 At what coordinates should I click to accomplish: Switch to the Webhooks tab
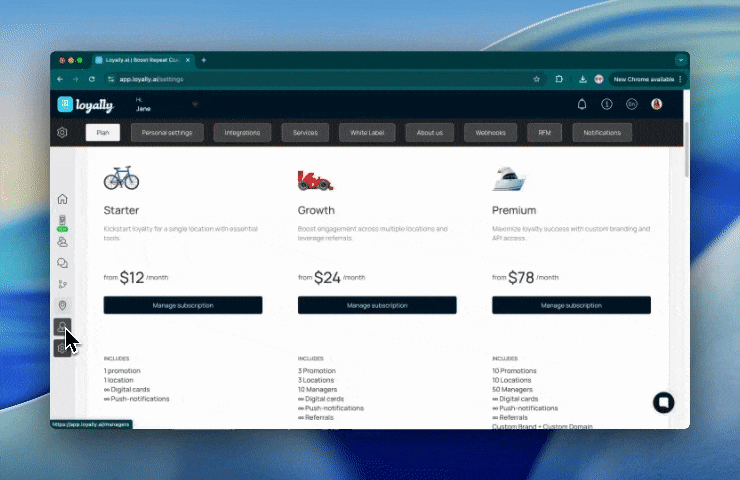coord(490,133)
